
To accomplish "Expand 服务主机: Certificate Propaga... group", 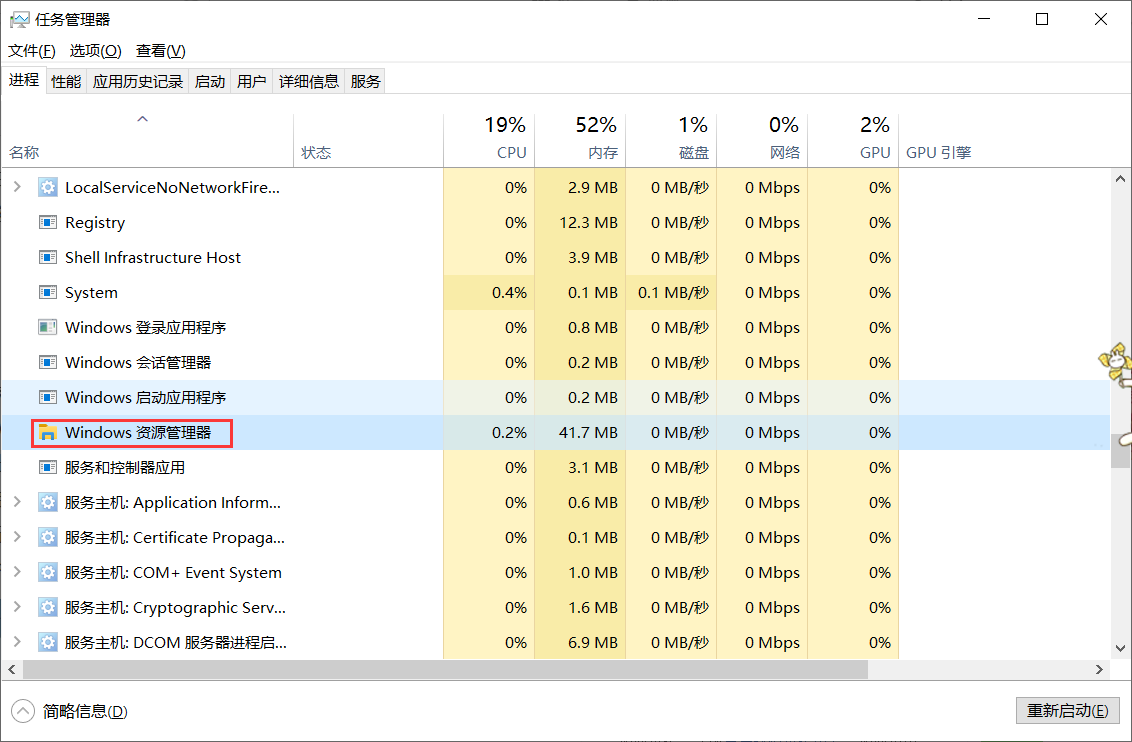I will [17, 537].
